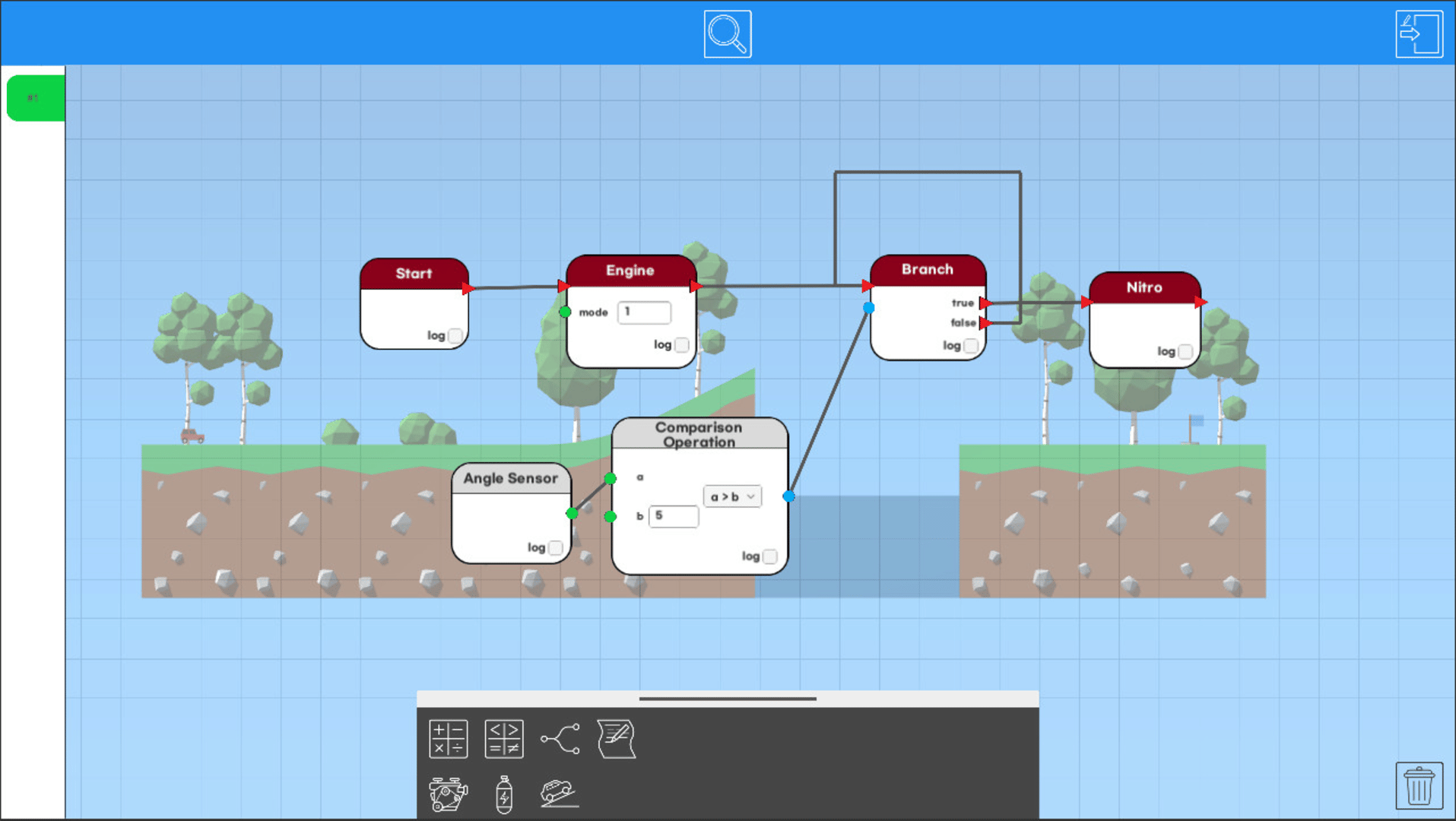Click the trash bin delete icon
The image size is (1456, 821).
tap(1418, 785)
